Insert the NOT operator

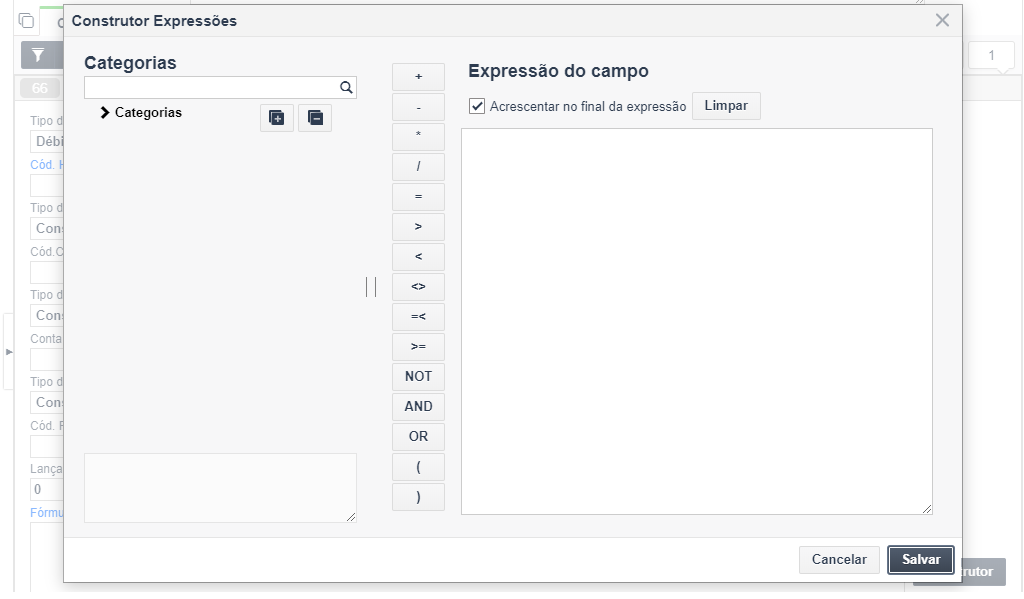click(419, 377)
